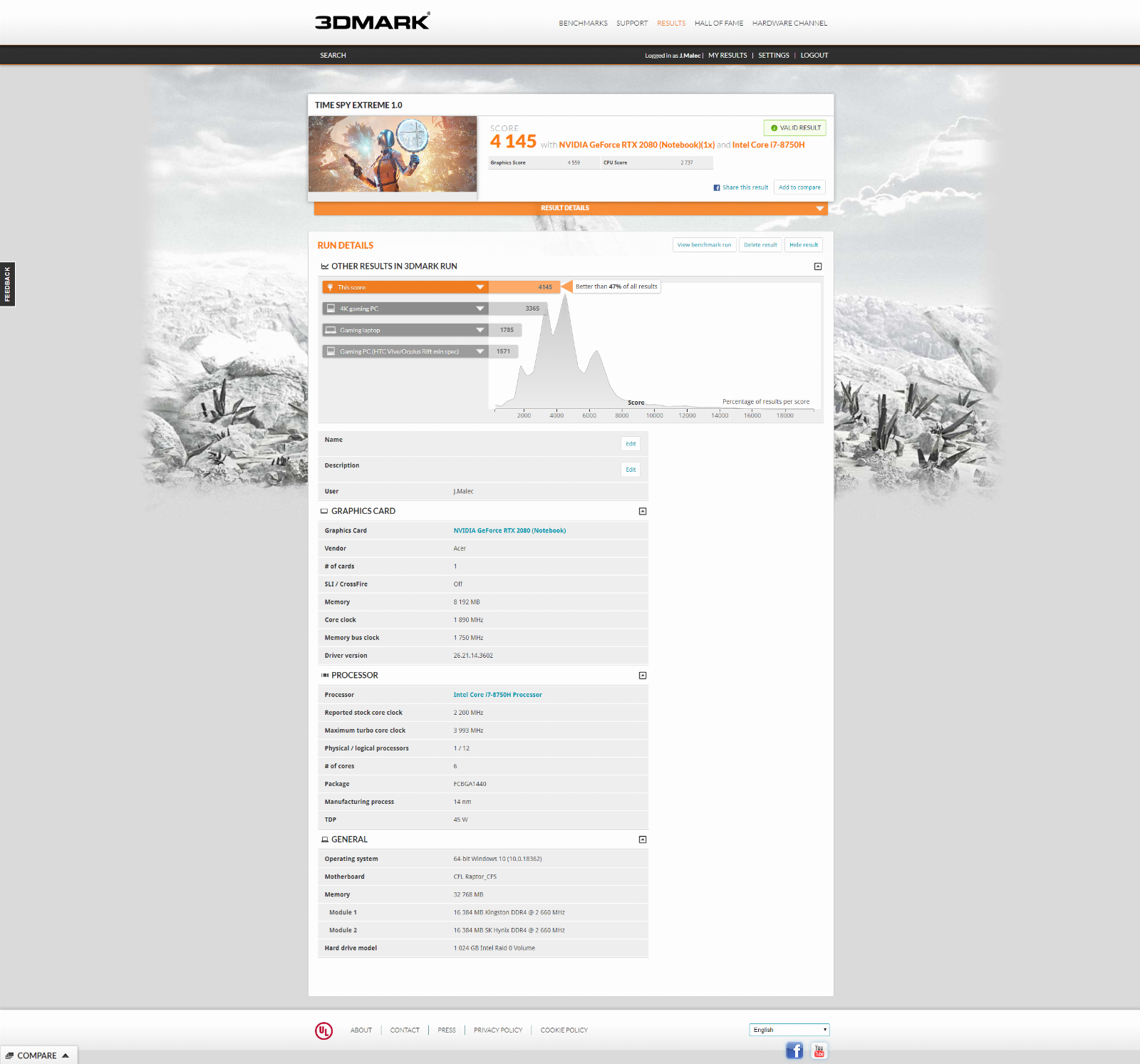Screen dimensions: 1140x1064
Task: Click the green valid result check icon
Action: click(774, 128)
